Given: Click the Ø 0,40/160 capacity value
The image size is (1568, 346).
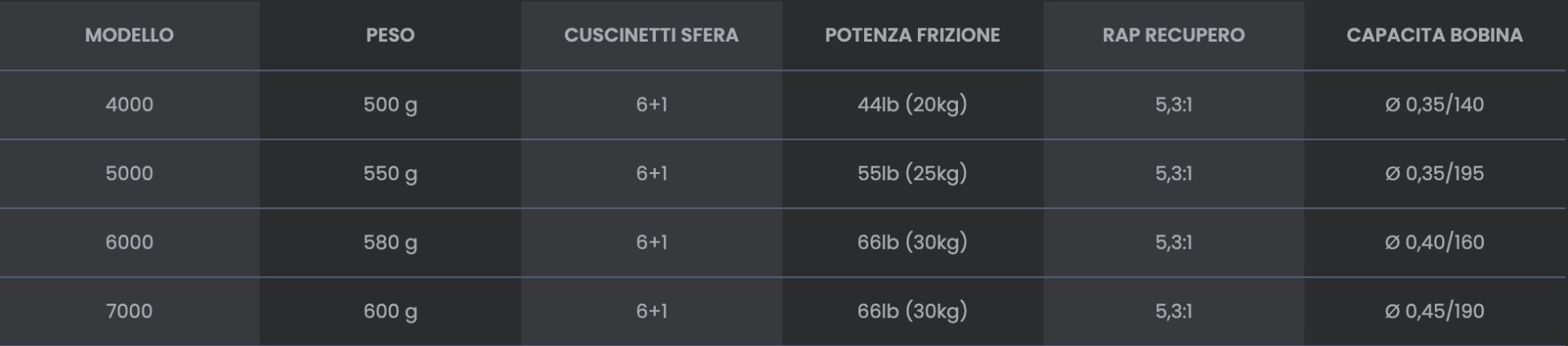Looking at the screenshot, I should click(x=1434, y=242).
